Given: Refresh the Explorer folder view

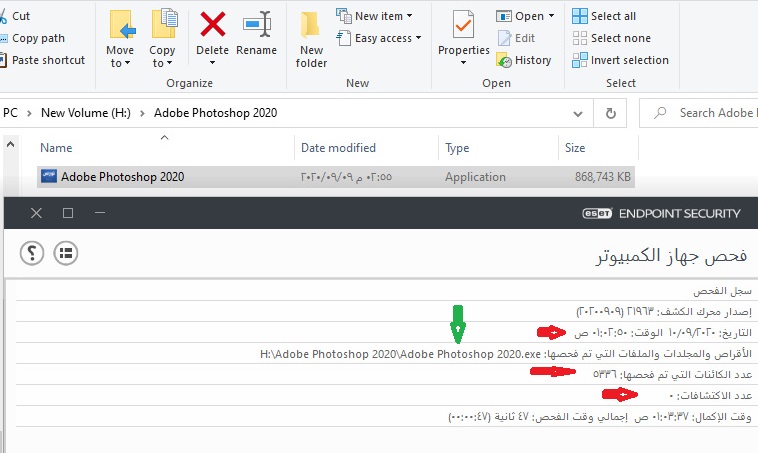Looking at the screenshot, I should pyautogui.click(x=610, y=113).
